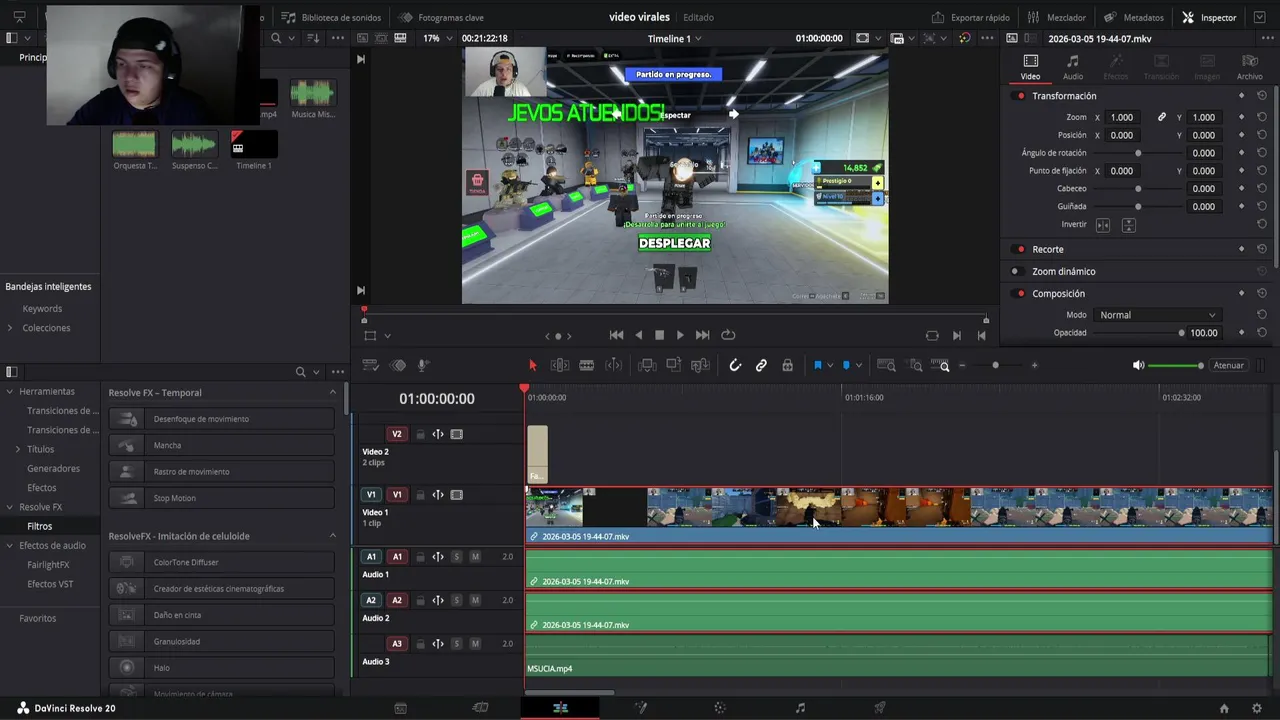
Task: Switch to the Audio tab in Inspector
Action: (1073, 67)
